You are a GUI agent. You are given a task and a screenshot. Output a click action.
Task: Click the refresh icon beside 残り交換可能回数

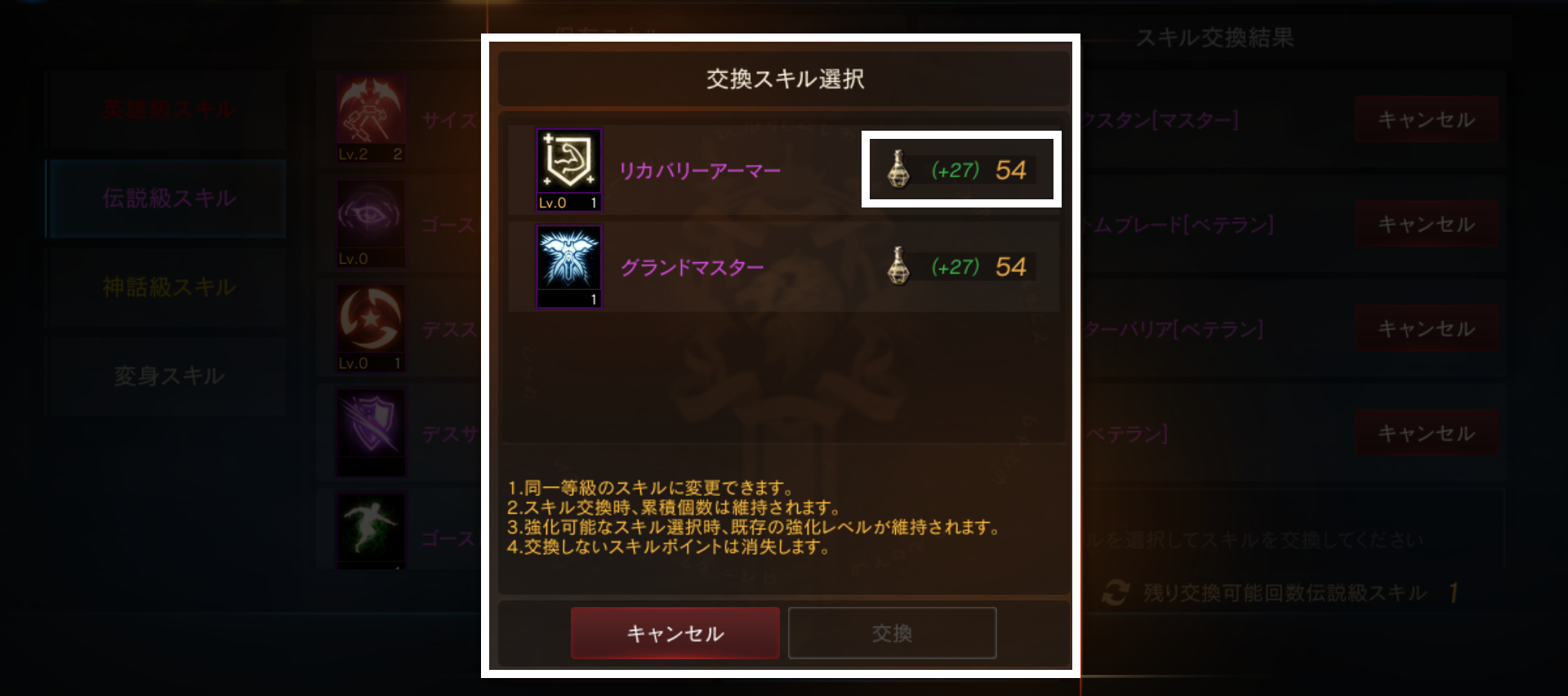coord(1115,592)
